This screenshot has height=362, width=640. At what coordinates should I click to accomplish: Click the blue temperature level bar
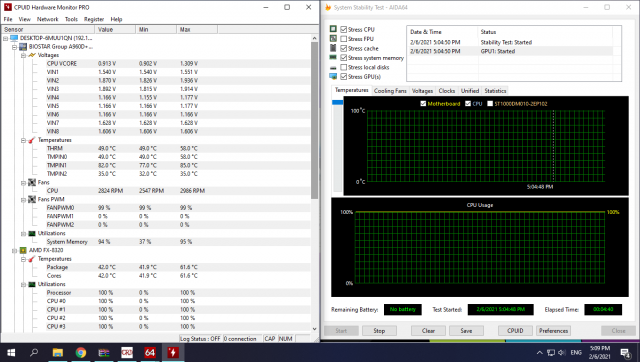[337, 102]
